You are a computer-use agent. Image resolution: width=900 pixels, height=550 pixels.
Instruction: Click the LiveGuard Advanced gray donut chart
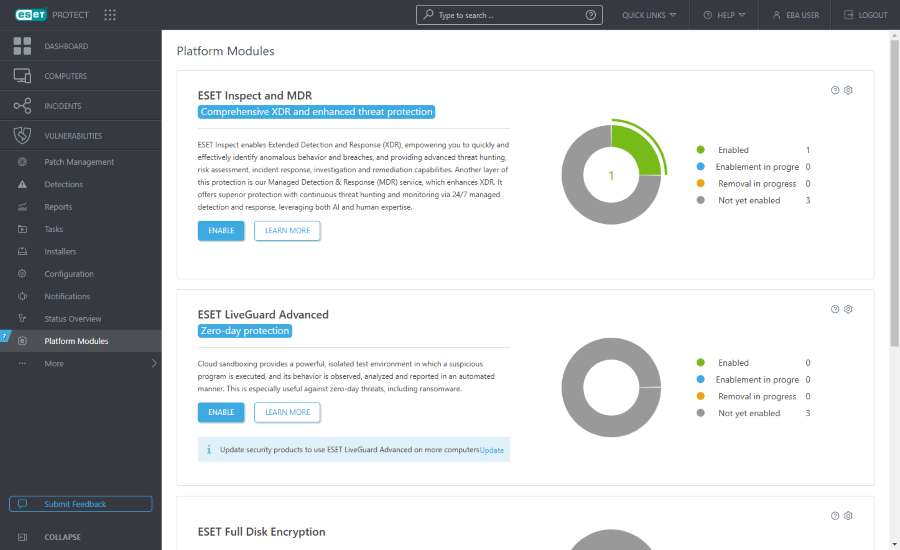(611, 388)
